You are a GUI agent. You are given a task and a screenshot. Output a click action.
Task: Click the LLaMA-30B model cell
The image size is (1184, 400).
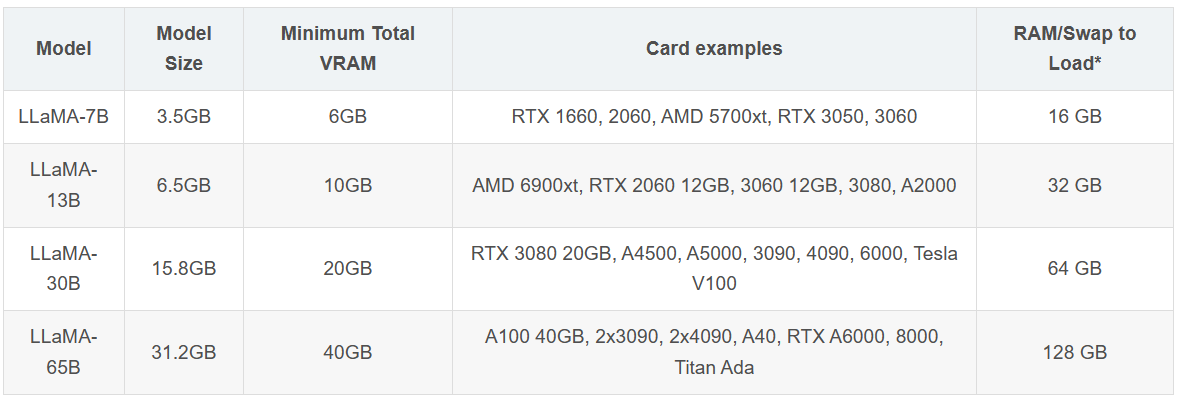point(63,269)
